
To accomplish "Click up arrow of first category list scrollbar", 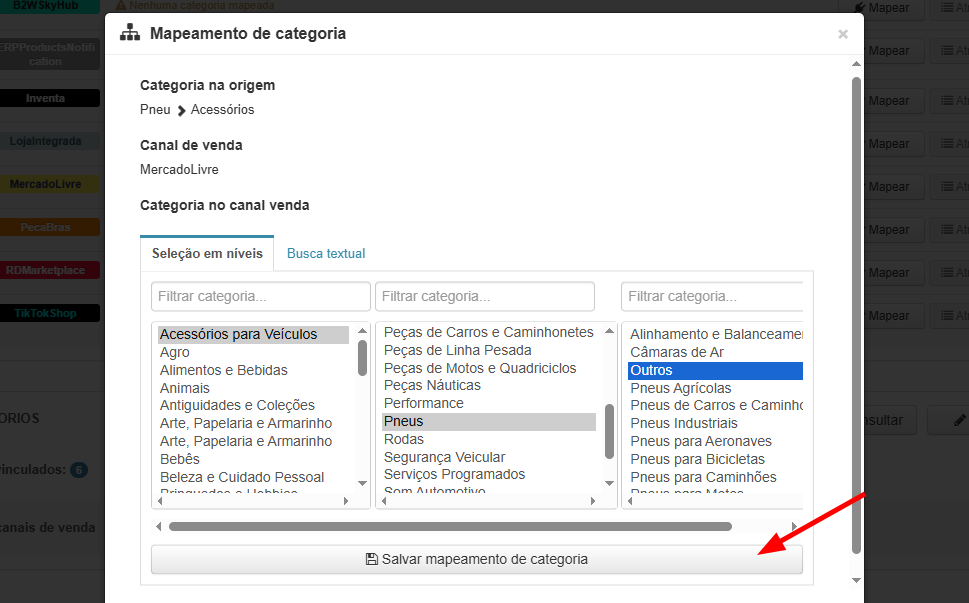I will click(x=363, y=331).
